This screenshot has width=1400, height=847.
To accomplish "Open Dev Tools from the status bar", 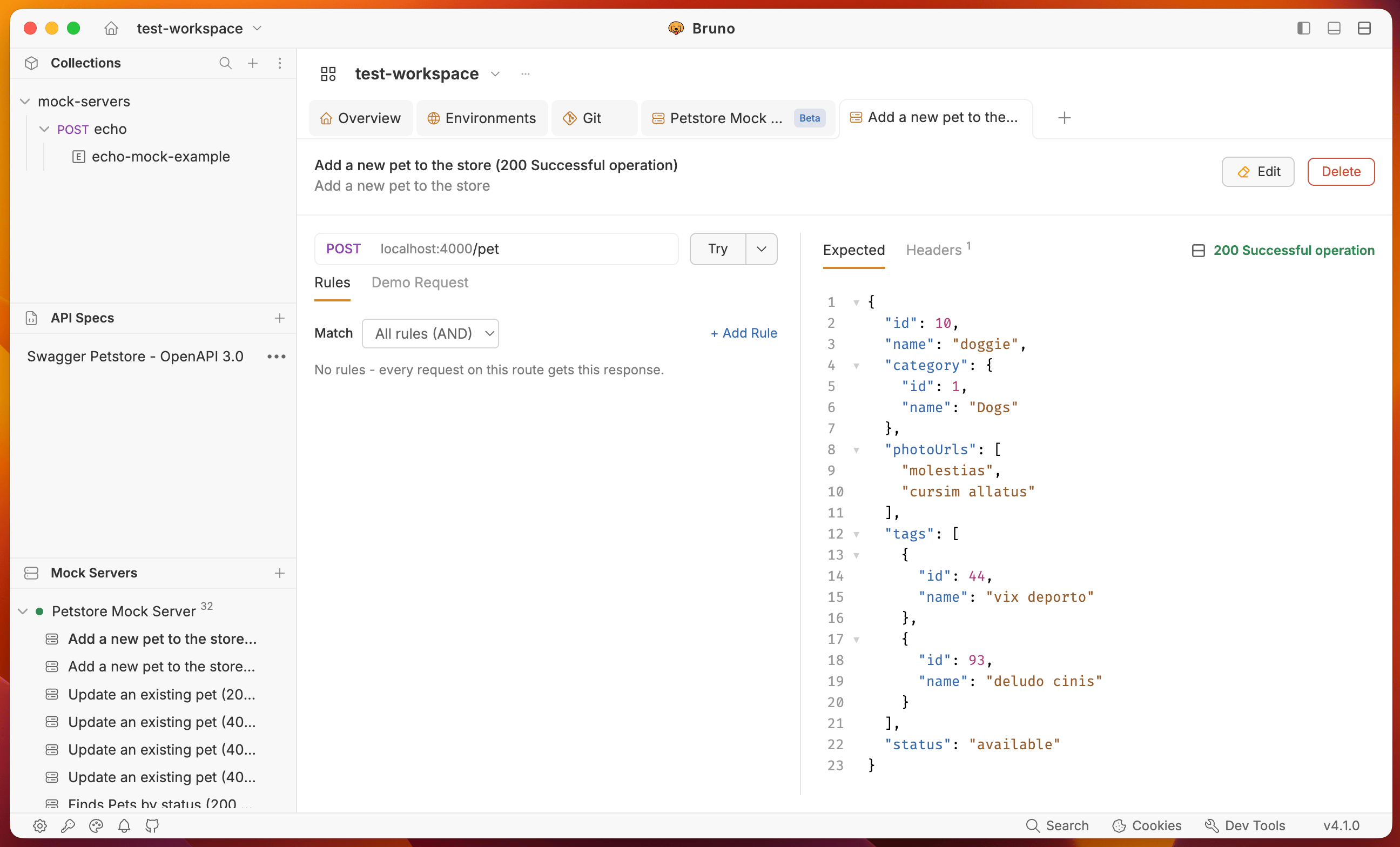I will (x=1245, y=826).
